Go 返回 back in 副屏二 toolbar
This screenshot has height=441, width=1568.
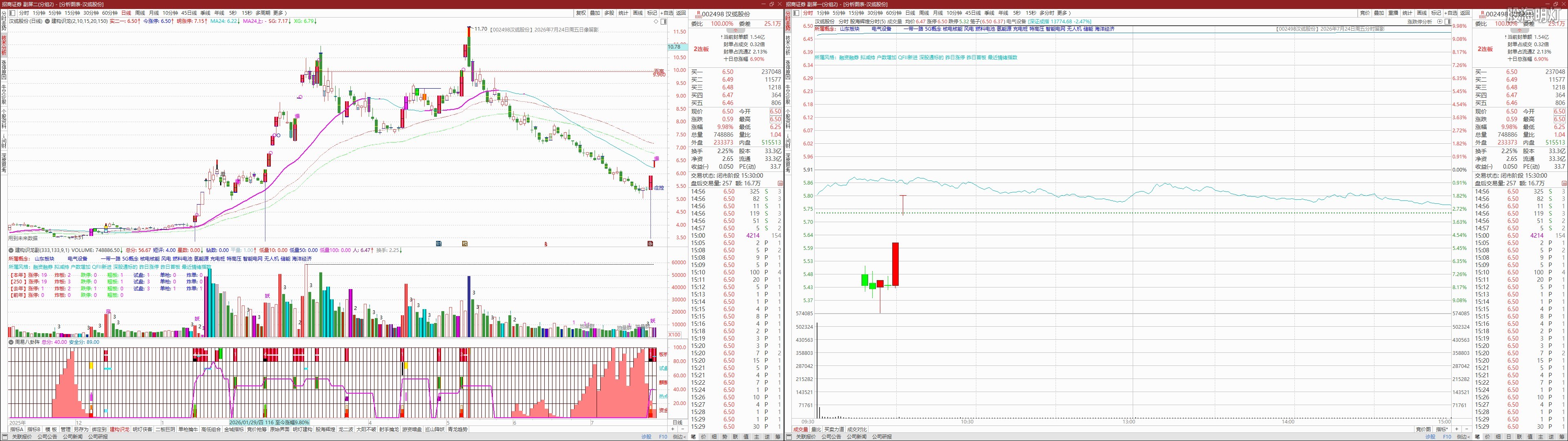coord(681,13)
